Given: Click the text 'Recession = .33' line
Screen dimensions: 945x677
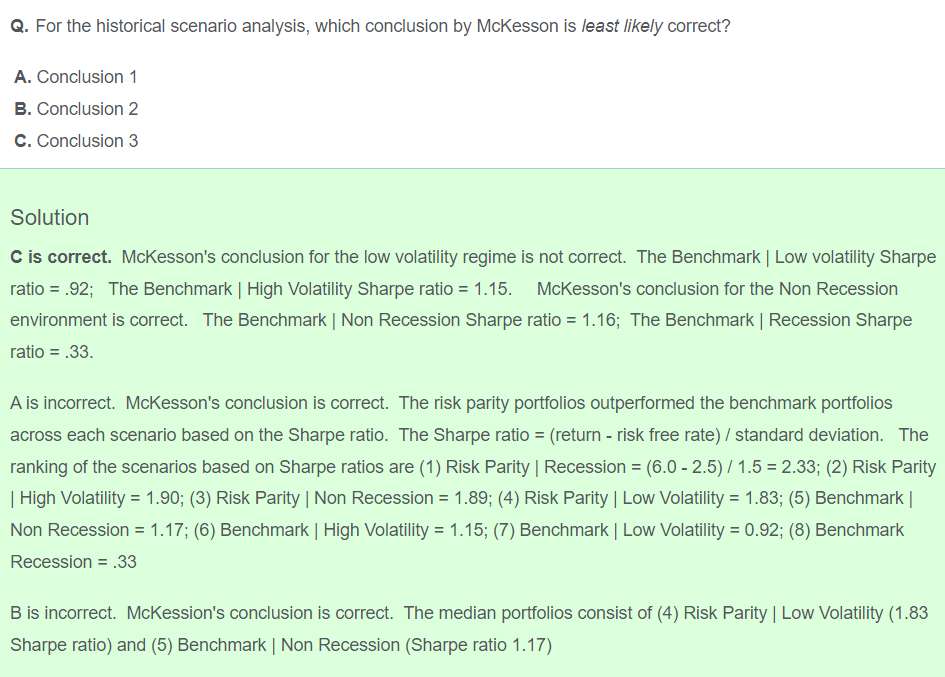Looking at the screenshot, I should point(74,562).
